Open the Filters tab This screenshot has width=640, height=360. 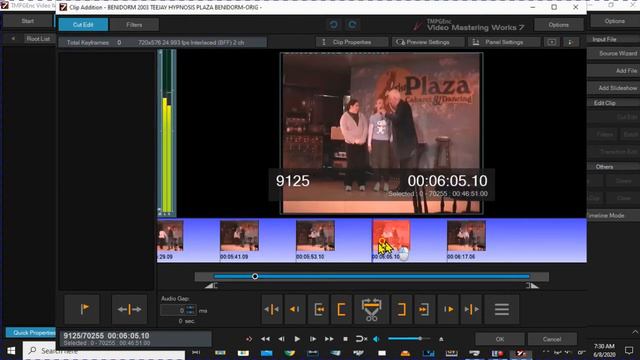tap(134, 24)
